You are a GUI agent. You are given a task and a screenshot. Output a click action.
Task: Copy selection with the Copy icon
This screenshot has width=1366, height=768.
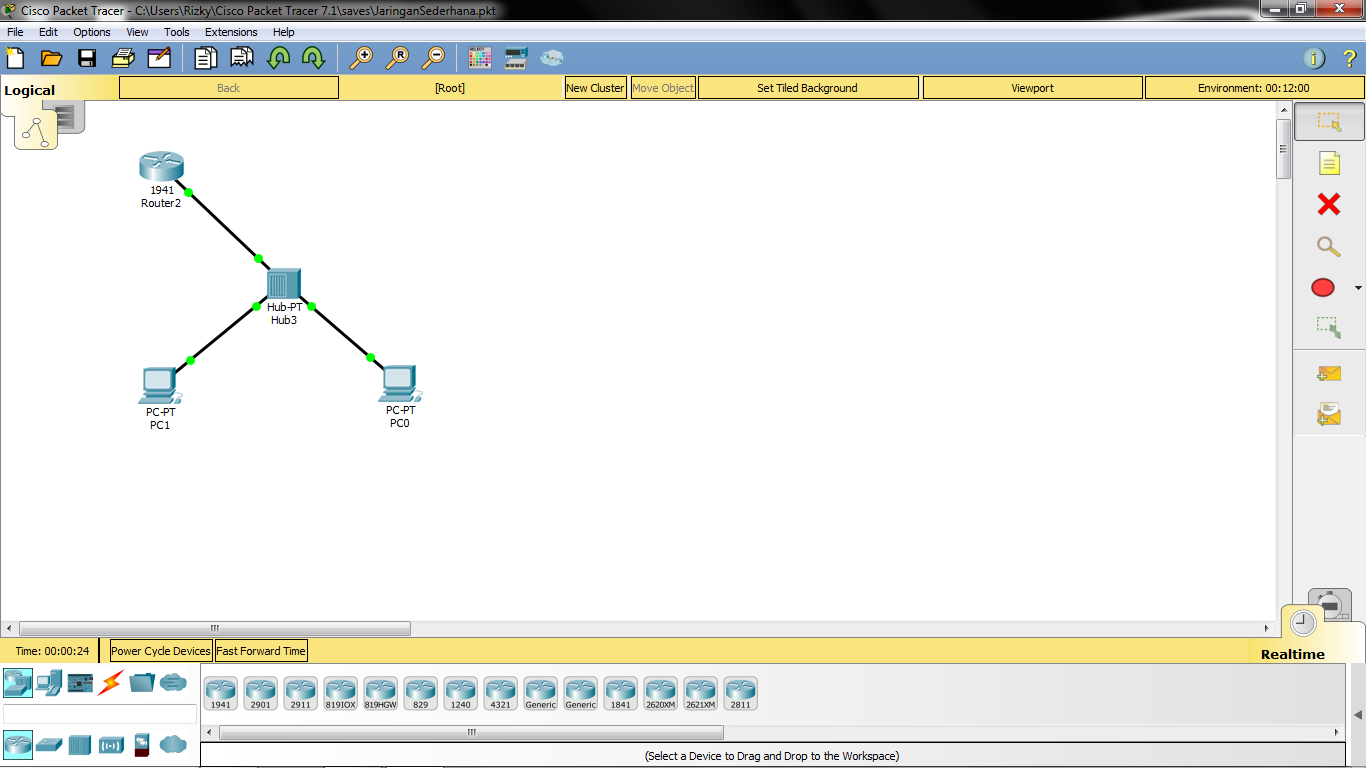click(206, 58)
